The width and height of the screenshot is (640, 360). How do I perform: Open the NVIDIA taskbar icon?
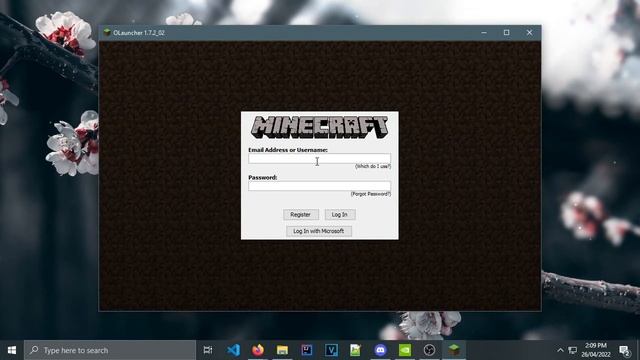(404, 350)
